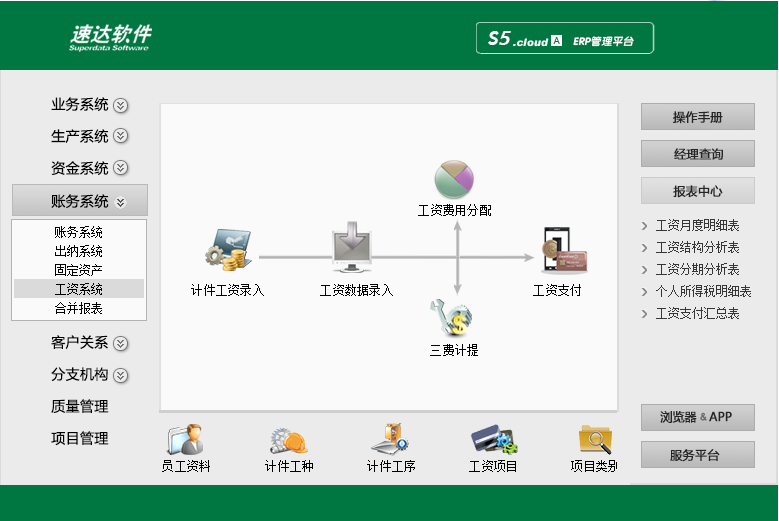Click the 工资费用分配 label
This screenshot has height=521, width=779.
pos(455,211)
